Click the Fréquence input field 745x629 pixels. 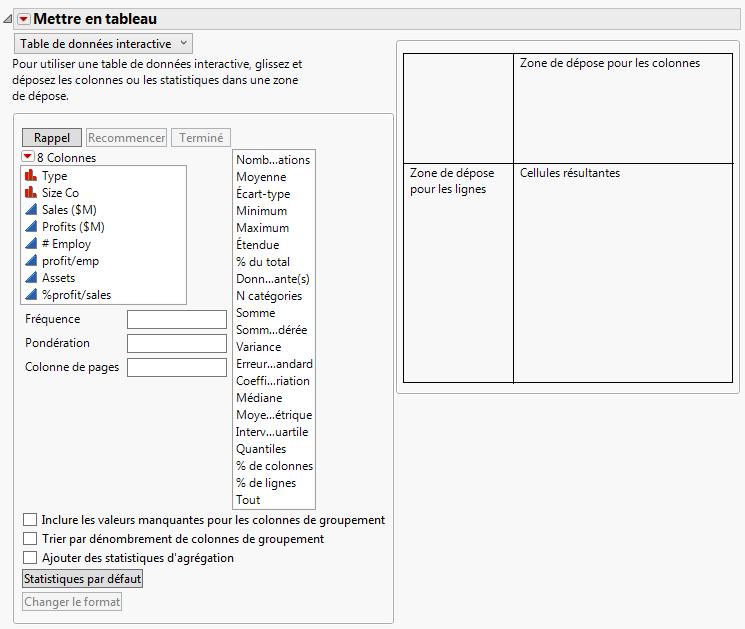coord(177,320)
